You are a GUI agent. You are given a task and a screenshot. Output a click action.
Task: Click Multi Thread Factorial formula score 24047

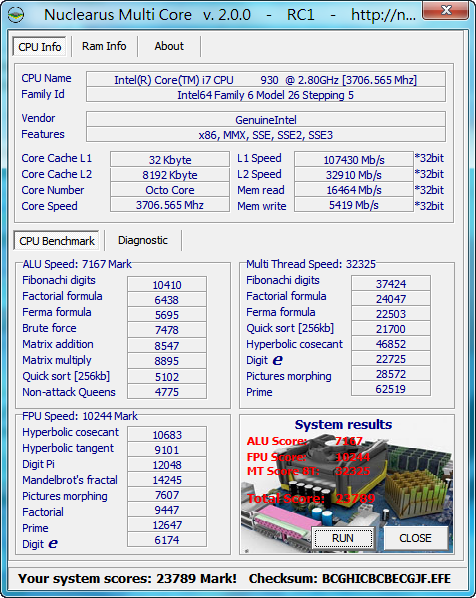pyautogui.click(x=391, y=299)
